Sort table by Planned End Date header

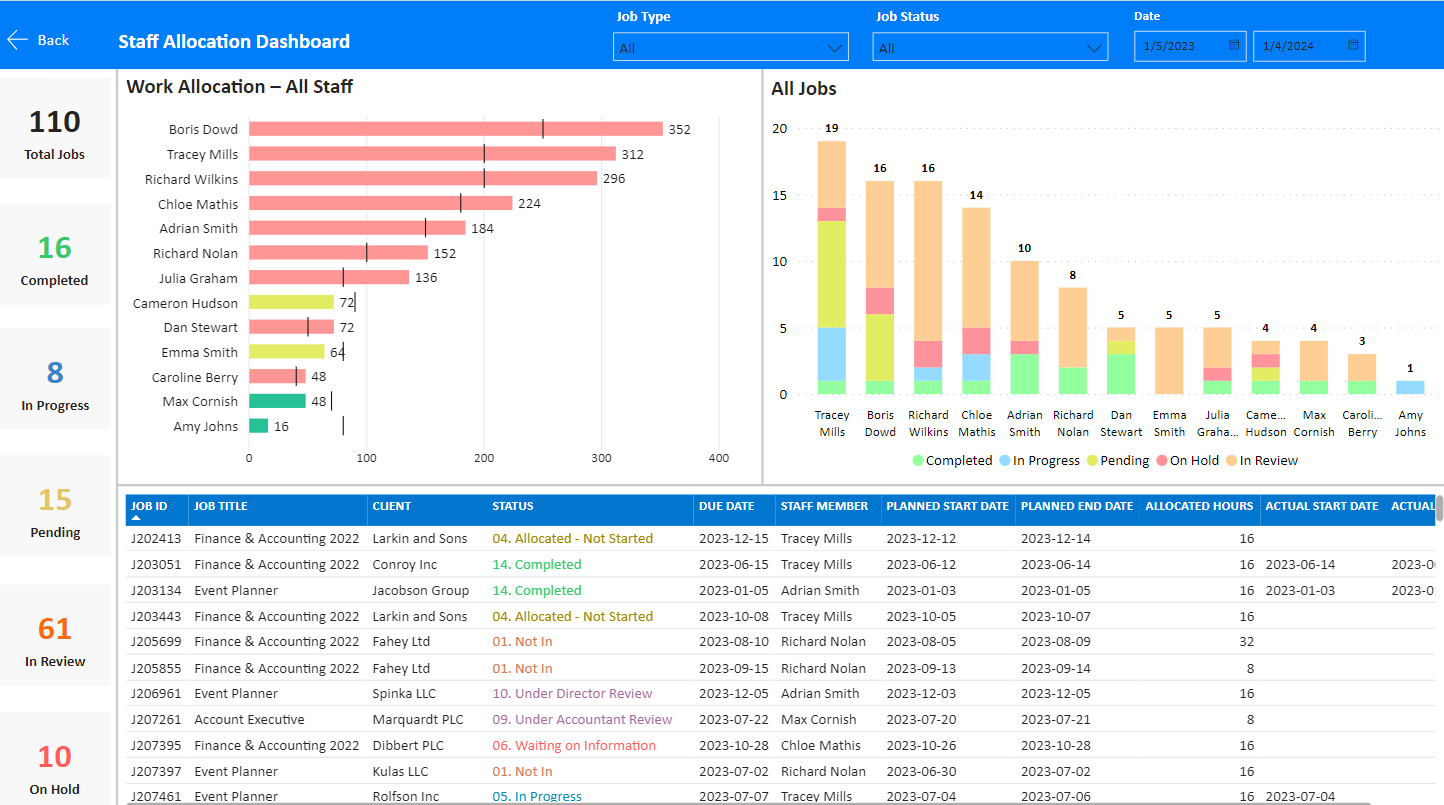(x=1077, y=506)
